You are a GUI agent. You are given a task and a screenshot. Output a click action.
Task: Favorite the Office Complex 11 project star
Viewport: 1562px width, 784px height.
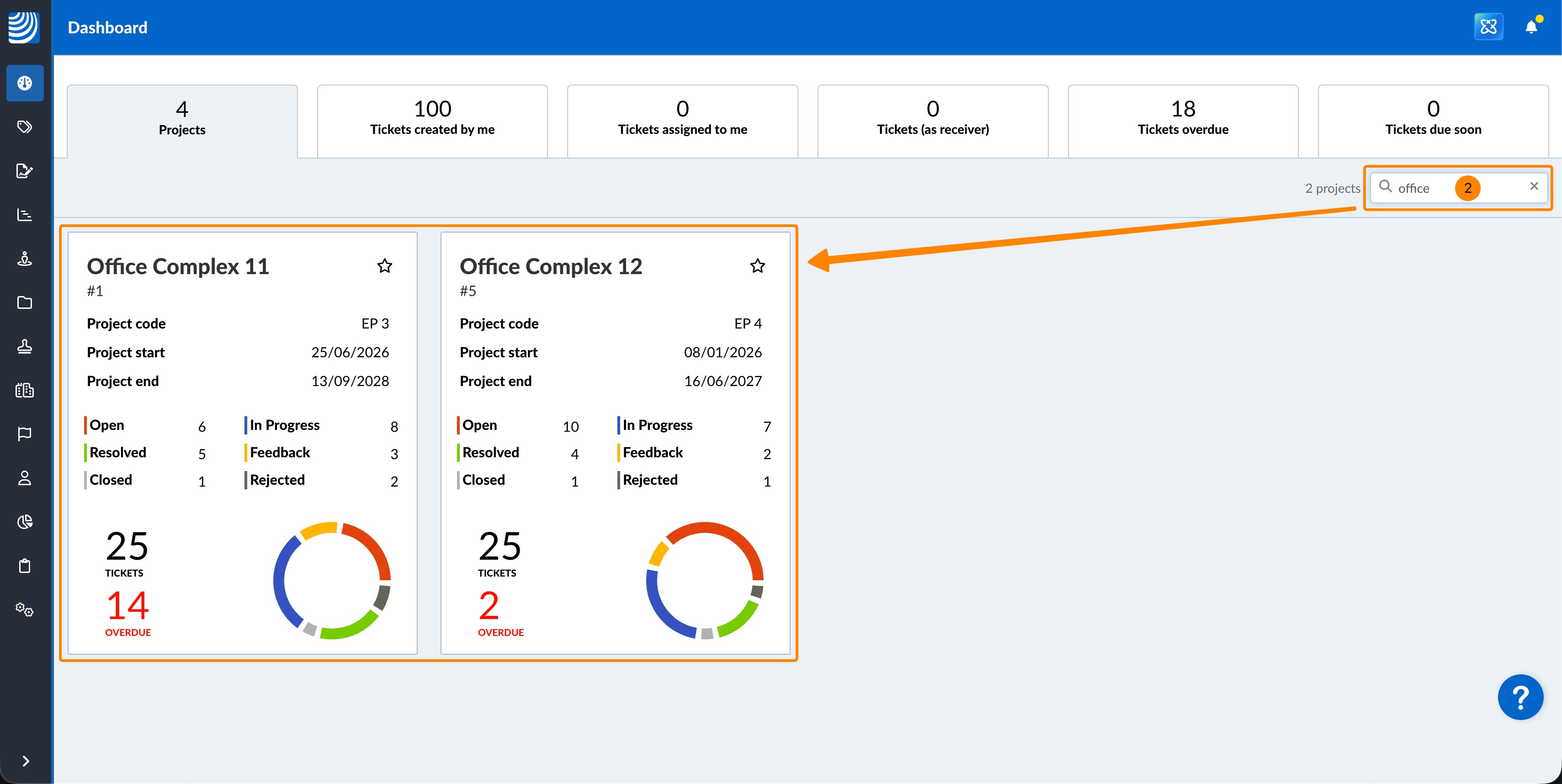click(x=384, y=265)
